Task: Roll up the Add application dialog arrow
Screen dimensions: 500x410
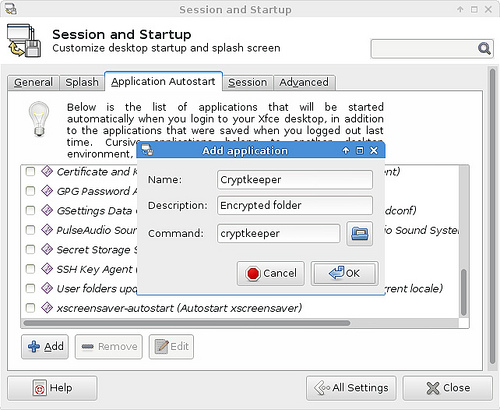Action: 346,151
